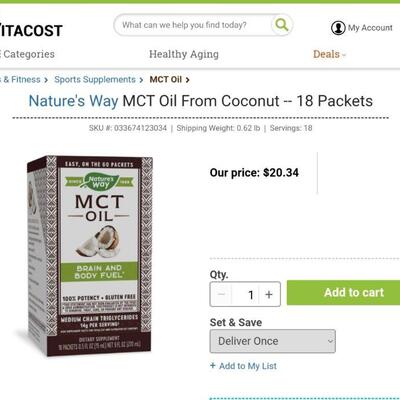Open the MCT Oil breadcrumb link

click(166, 80)
